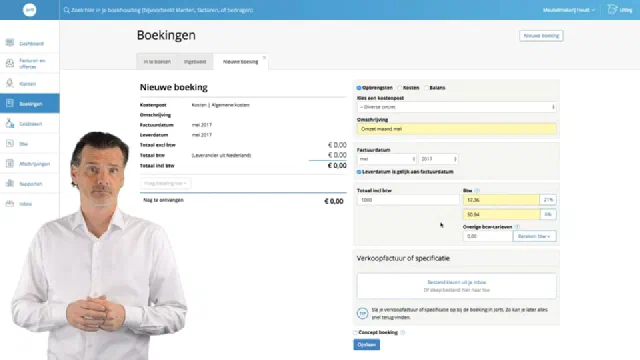Click the Uitleg link in header
The height and width of the screenshot is (360, 640).
[626, 10]
